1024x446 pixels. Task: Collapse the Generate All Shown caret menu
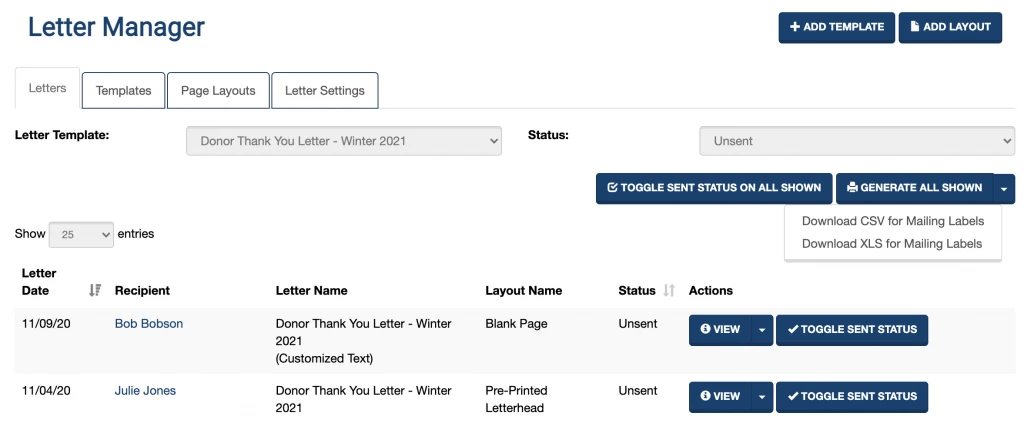tap(1005, 188)
